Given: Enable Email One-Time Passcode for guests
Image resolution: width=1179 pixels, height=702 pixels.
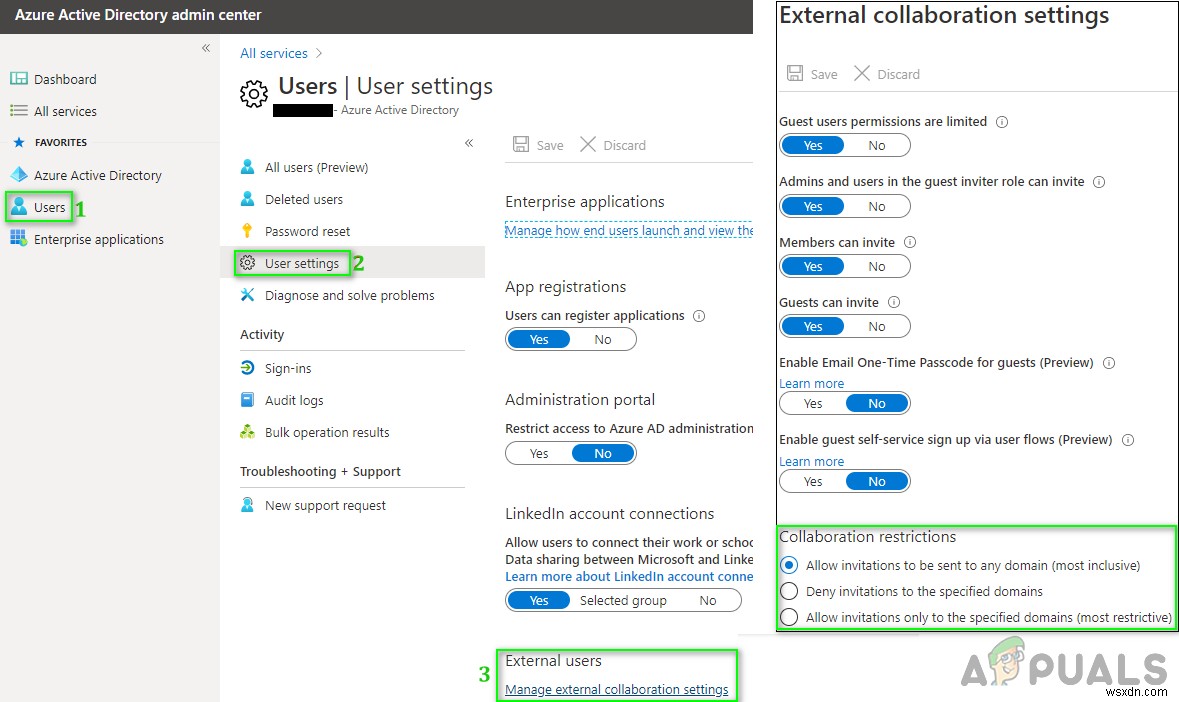Looking at the screenshot, I should pyautogui.click(x=812, y=403).
